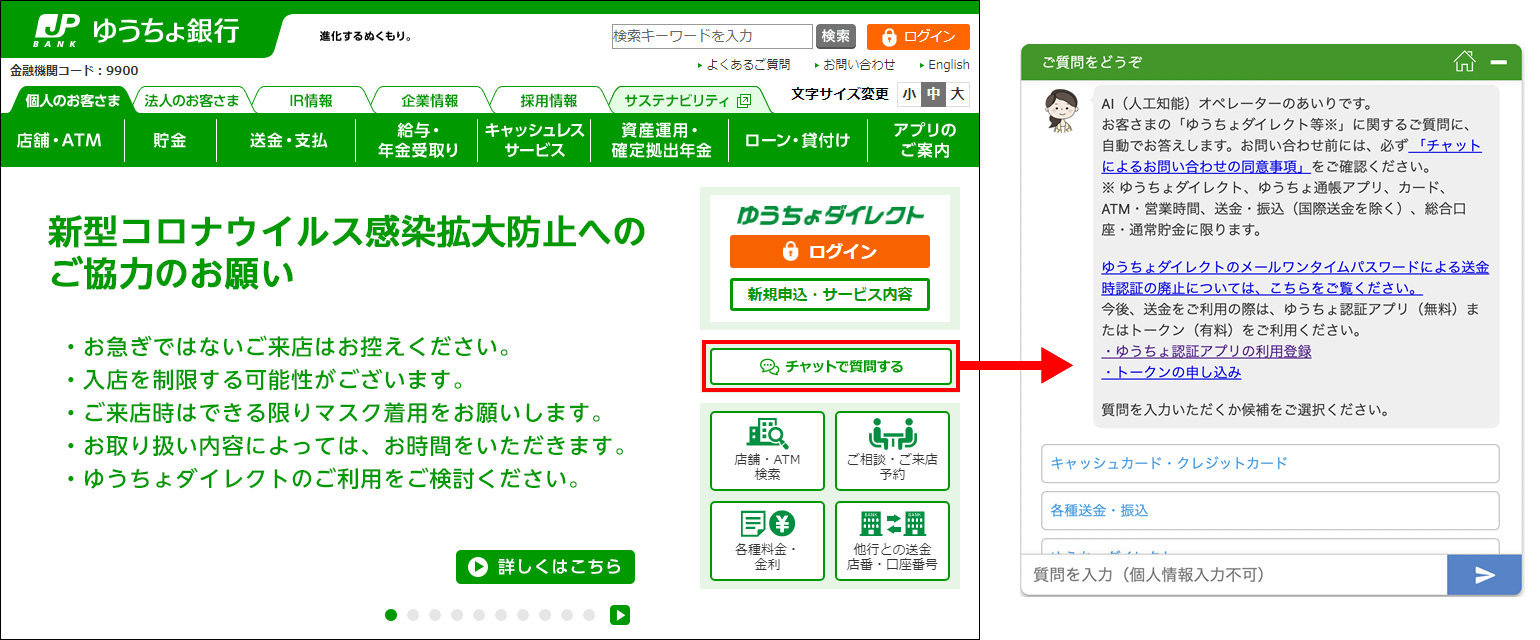The width and height of the screenshot is (1540, 640).
Task: Click 詳しくはこちら button
Action: tap(545, 567)
